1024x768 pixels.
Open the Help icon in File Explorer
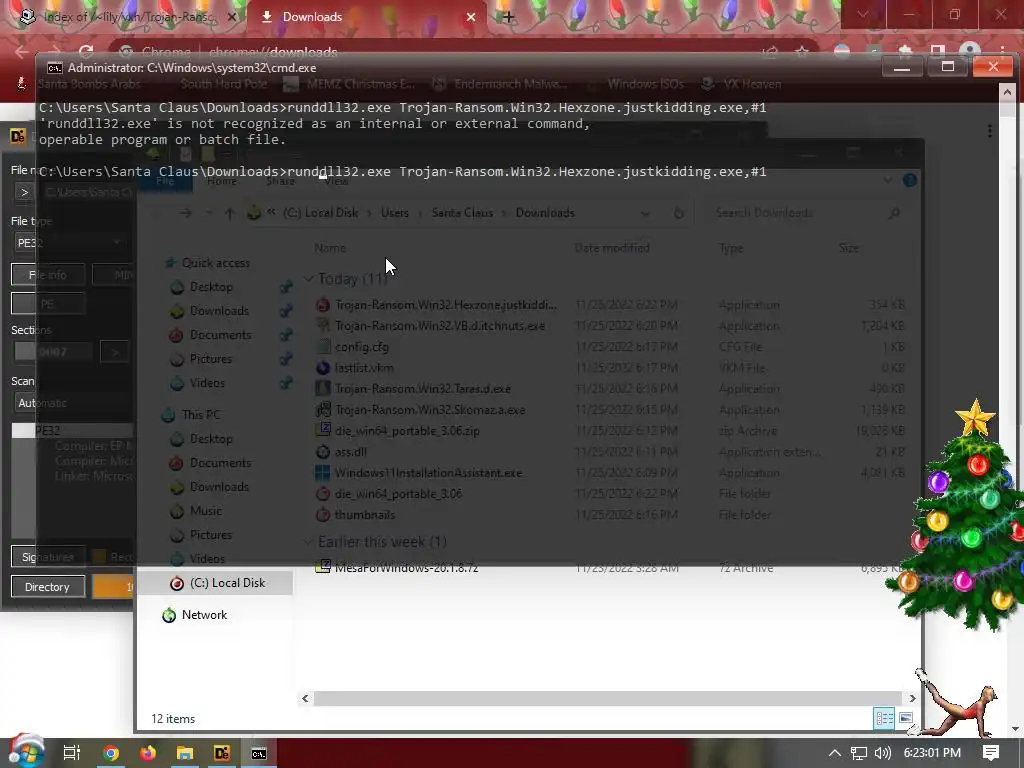coord(910,180)
